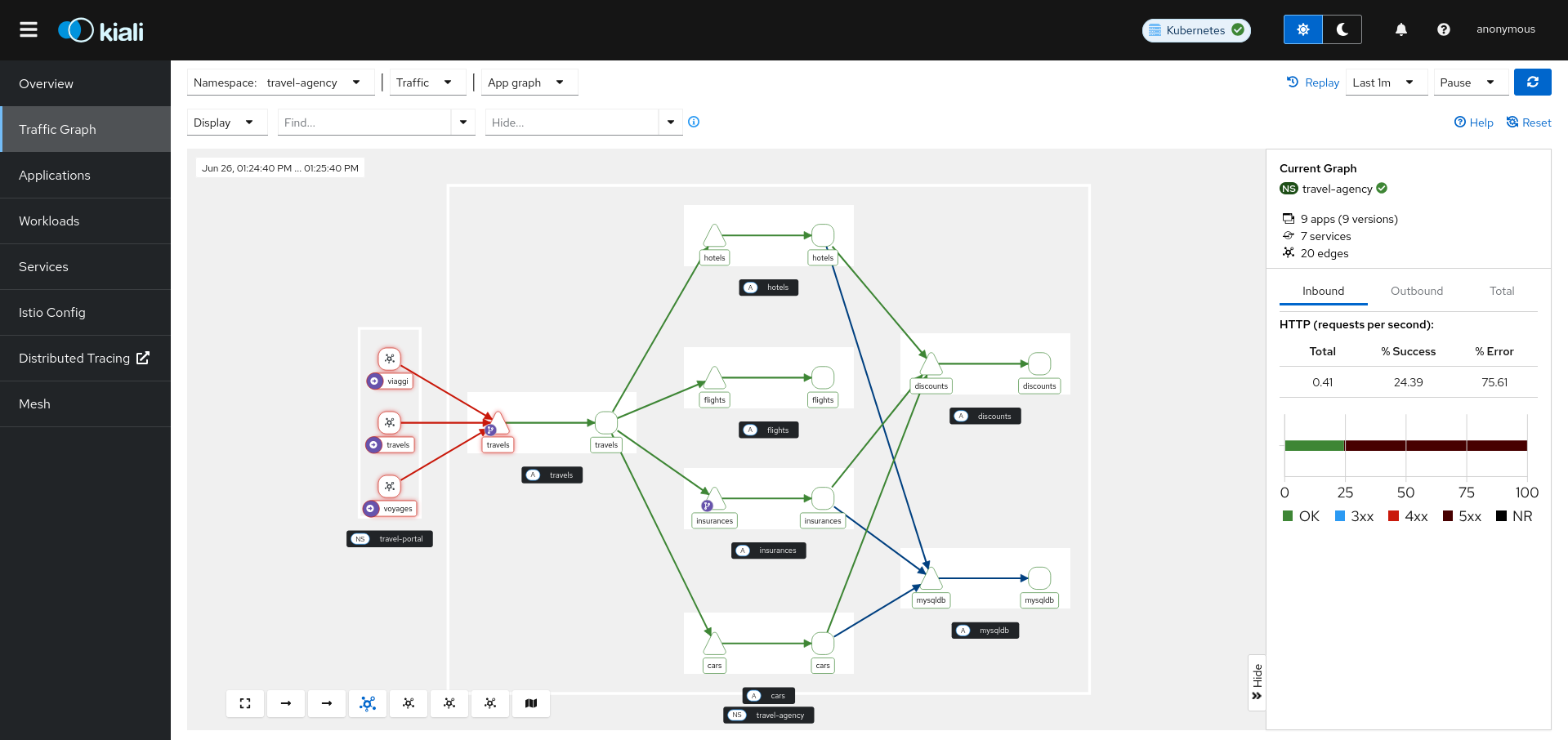Viewport: 1568px width, 740px height.
Task: Open the Workloads sidebar menu item
Action: click(x=49, y=221)
